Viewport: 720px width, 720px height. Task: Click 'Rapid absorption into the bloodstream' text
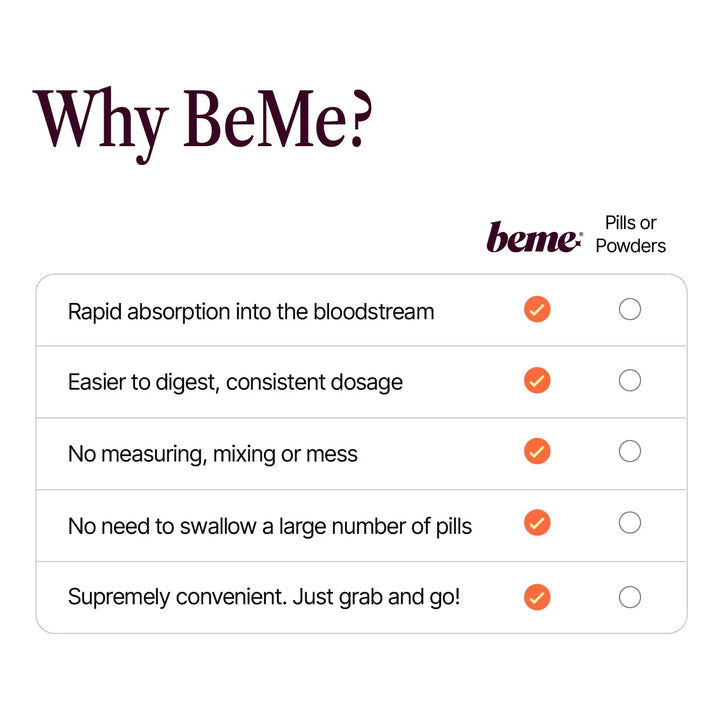(x=251, y=311)
